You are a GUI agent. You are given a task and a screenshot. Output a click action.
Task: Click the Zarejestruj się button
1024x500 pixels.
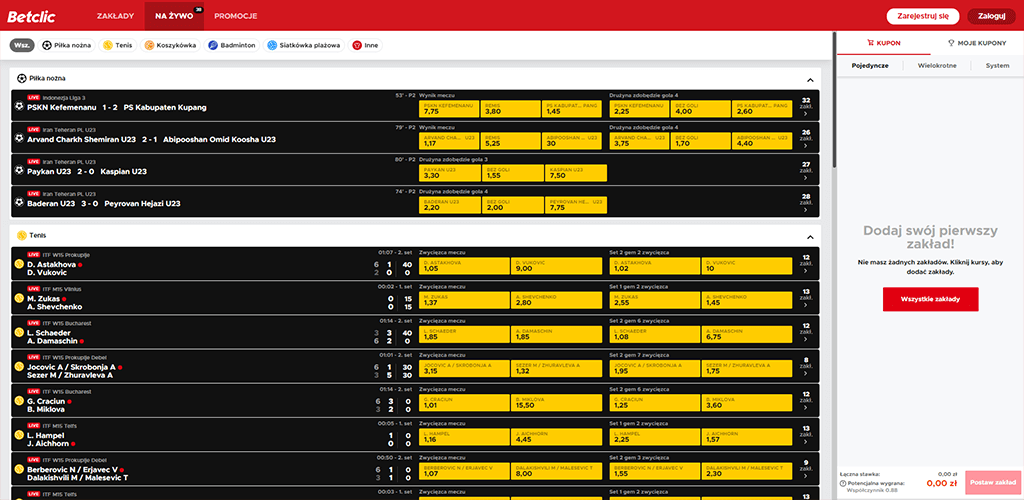click(x=922, y=16)
